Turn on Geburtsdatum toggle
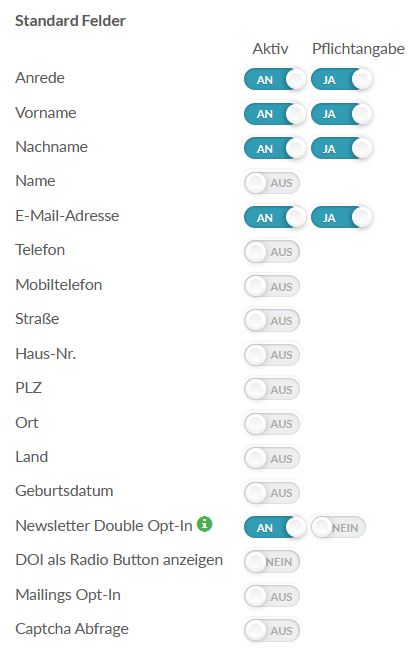 coord(272,493)
